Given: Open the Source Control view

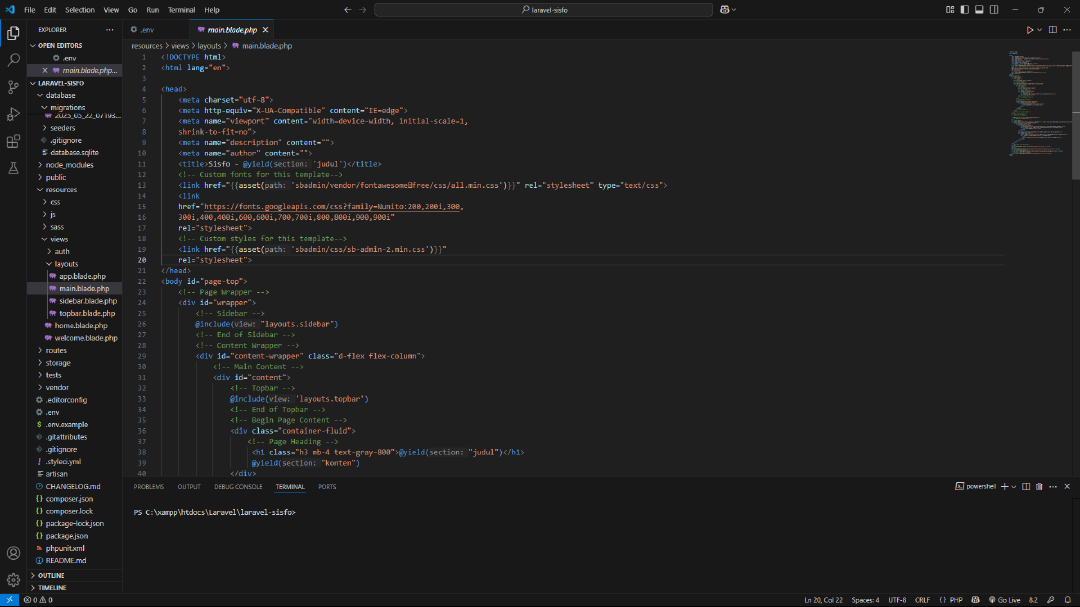Looking at the screenshot, I should 14,87.
